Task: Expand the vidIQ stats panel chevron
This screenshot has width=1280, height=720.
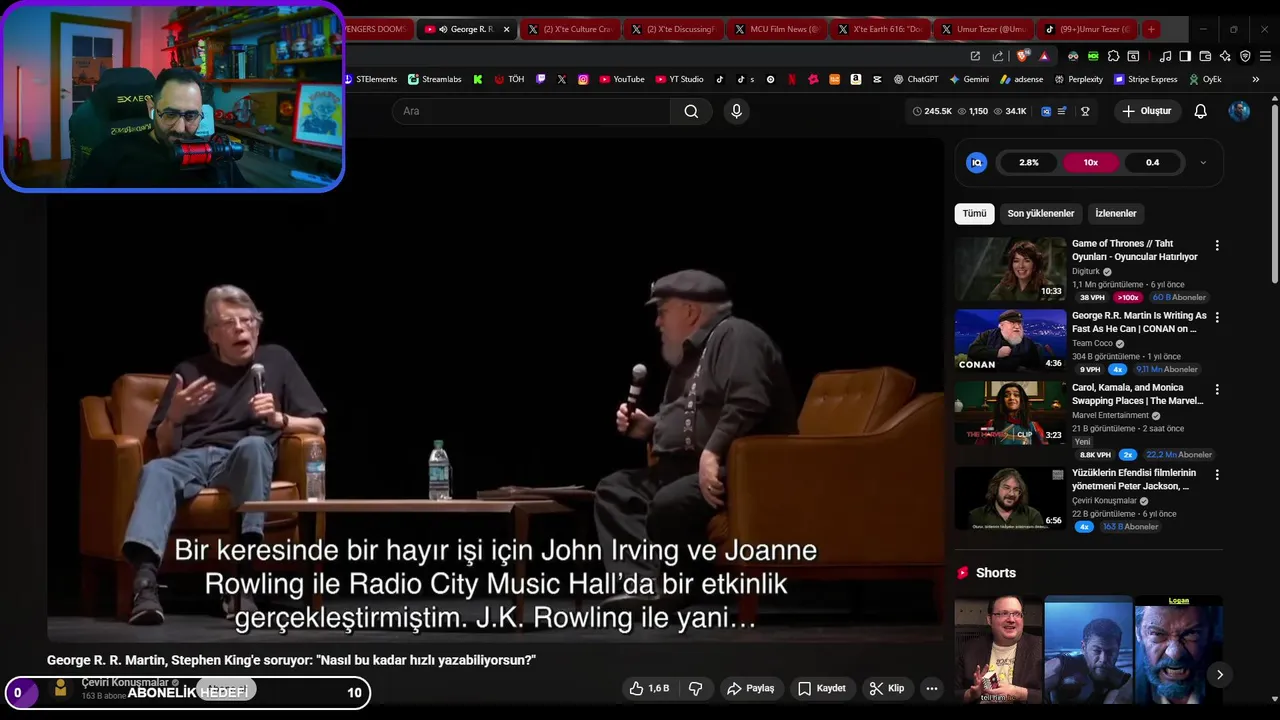Action: 1203,162
